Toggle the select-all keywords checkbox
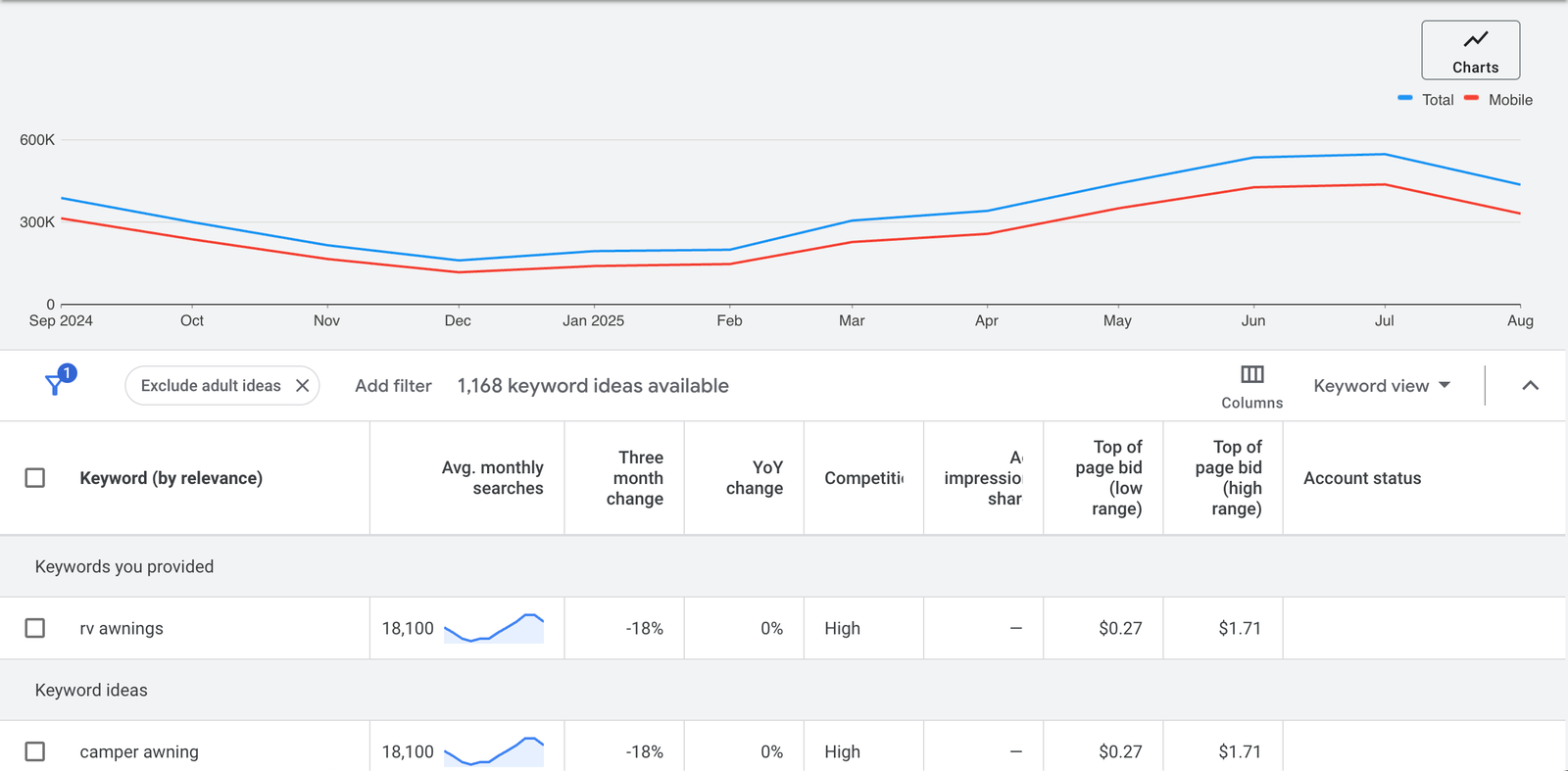1568x771 pixels. click(35, 478)
